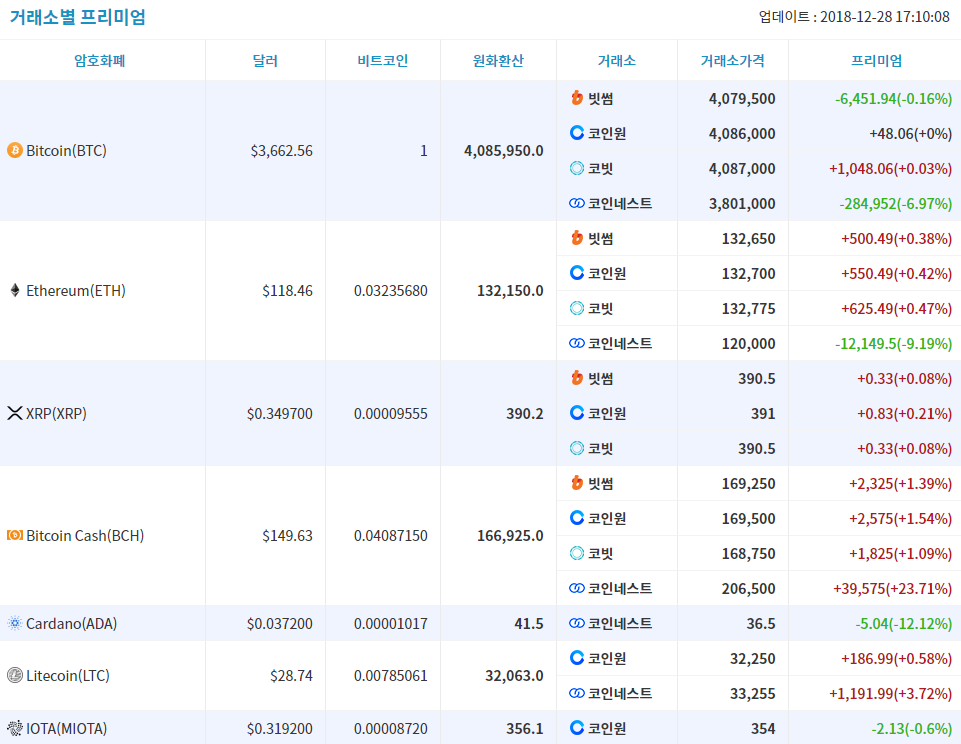Click the Litecoin(LTC) coin icon
Viewport: 961px width, 744px height.
click(15, 675)
